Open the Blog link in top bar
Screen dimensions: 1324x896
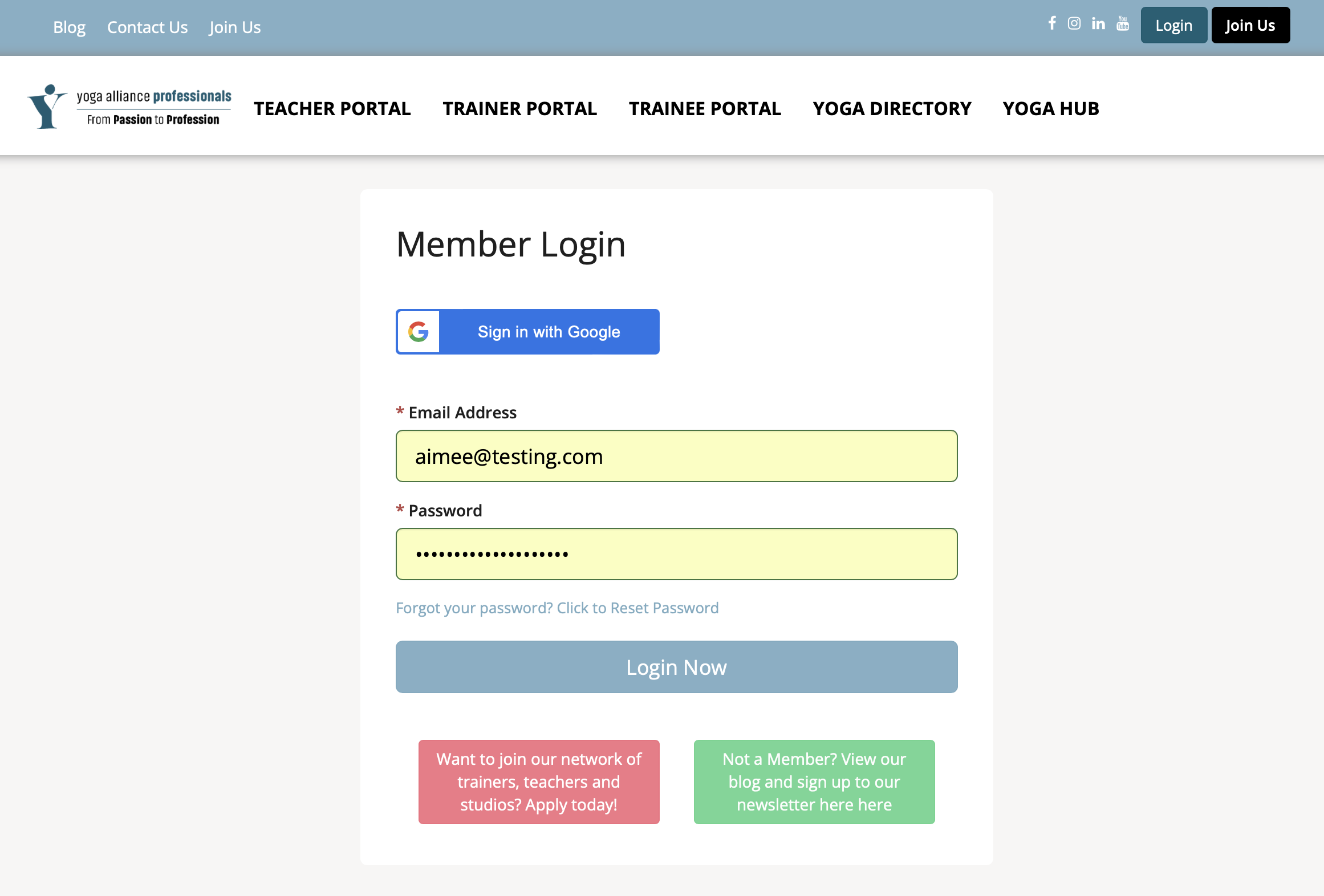tap(69, 27)
